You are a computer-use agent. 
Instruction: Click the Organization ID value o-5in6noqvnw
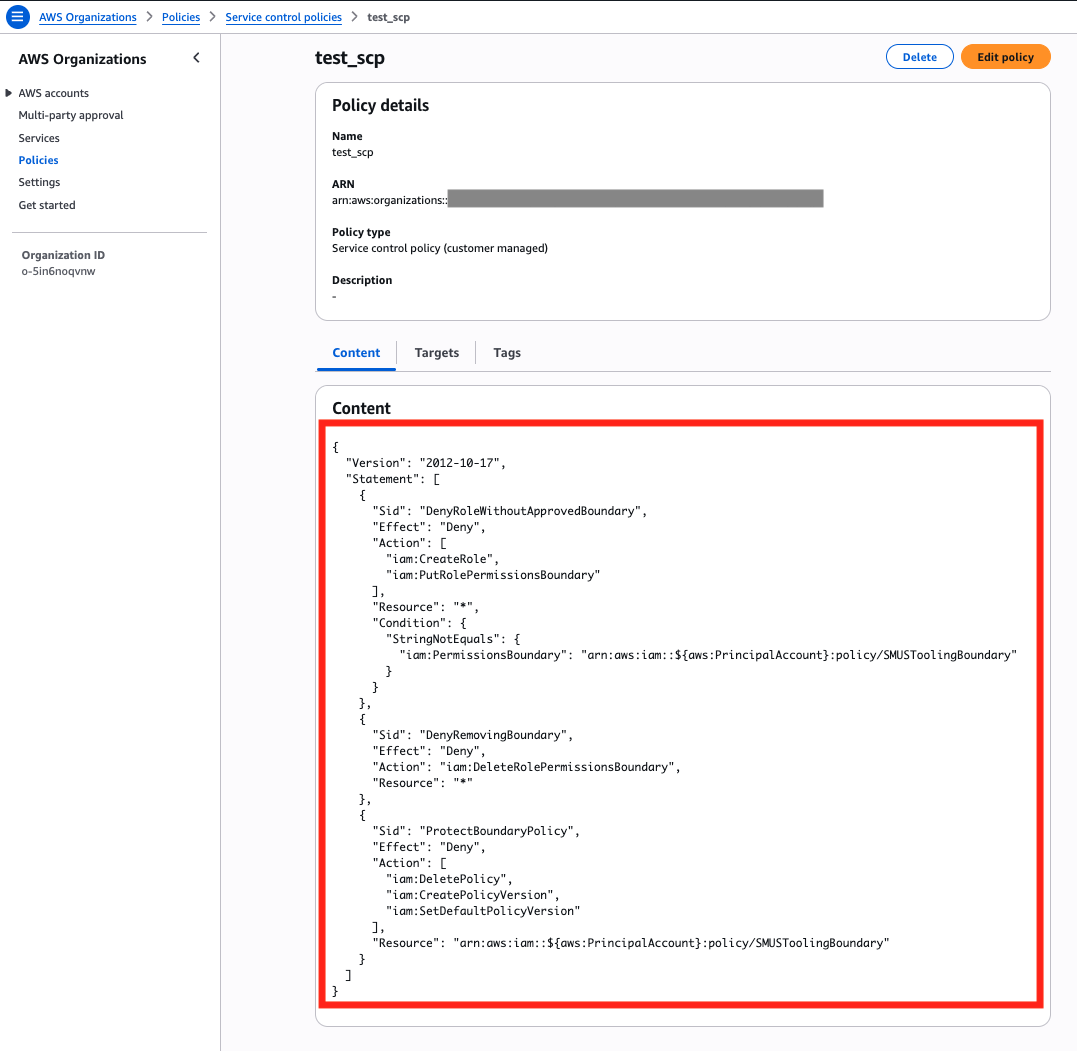click(58, 271)
